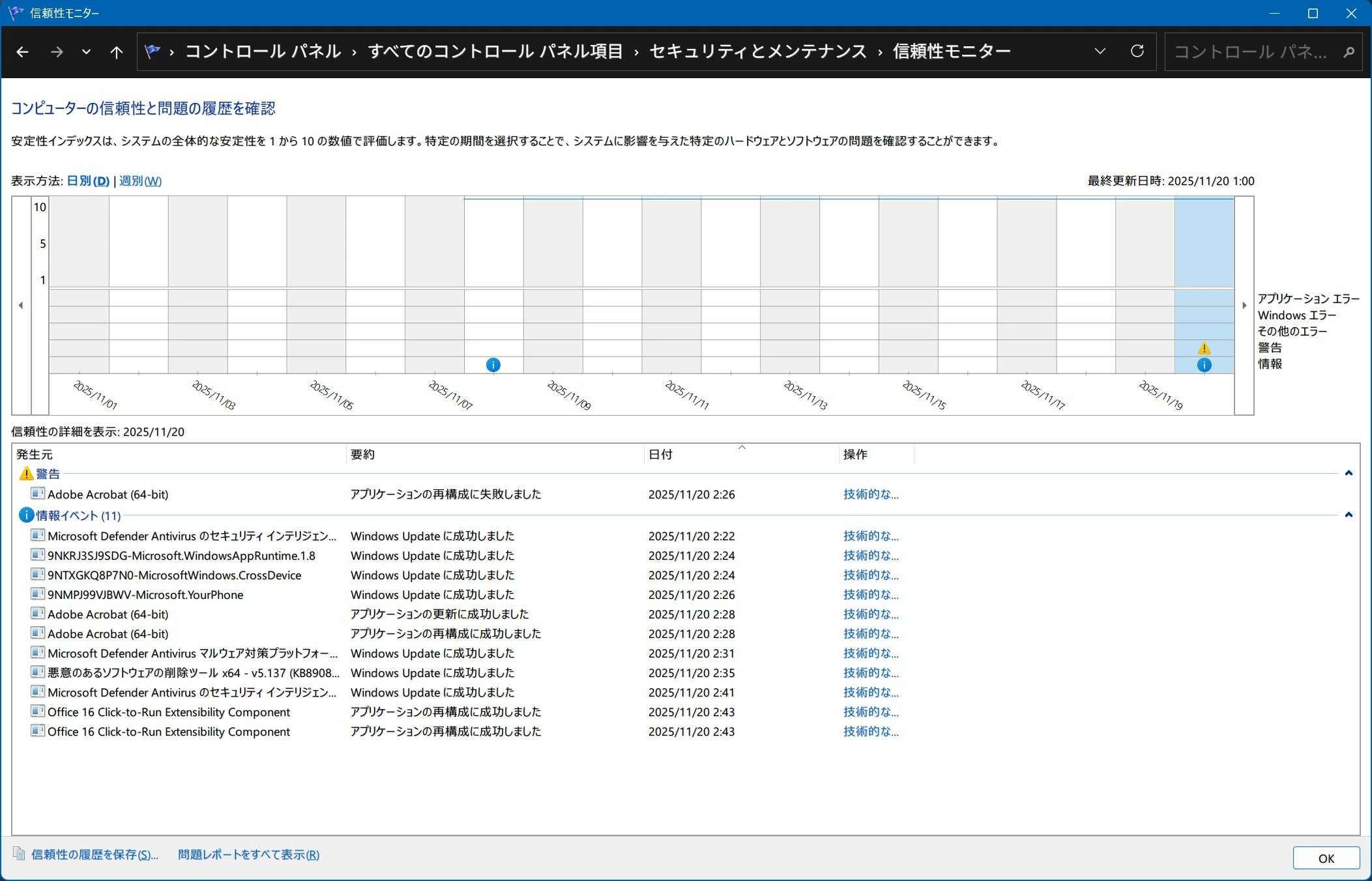Open the address bar history dropdown
1372x881 pixels.
coord(1100,51)
